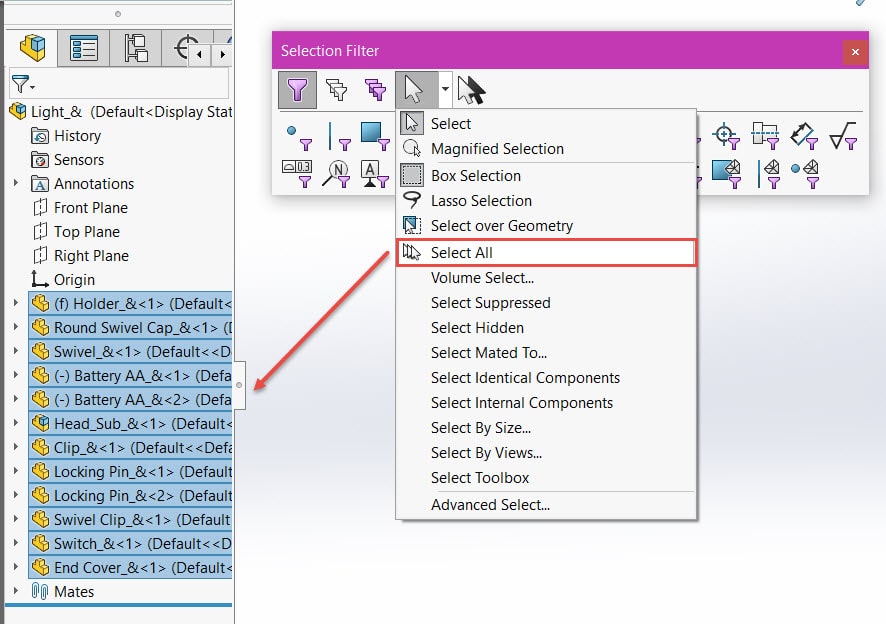Click the Center Marks filter crosshair icon
The image size is (886, 624).
[726, 136]
